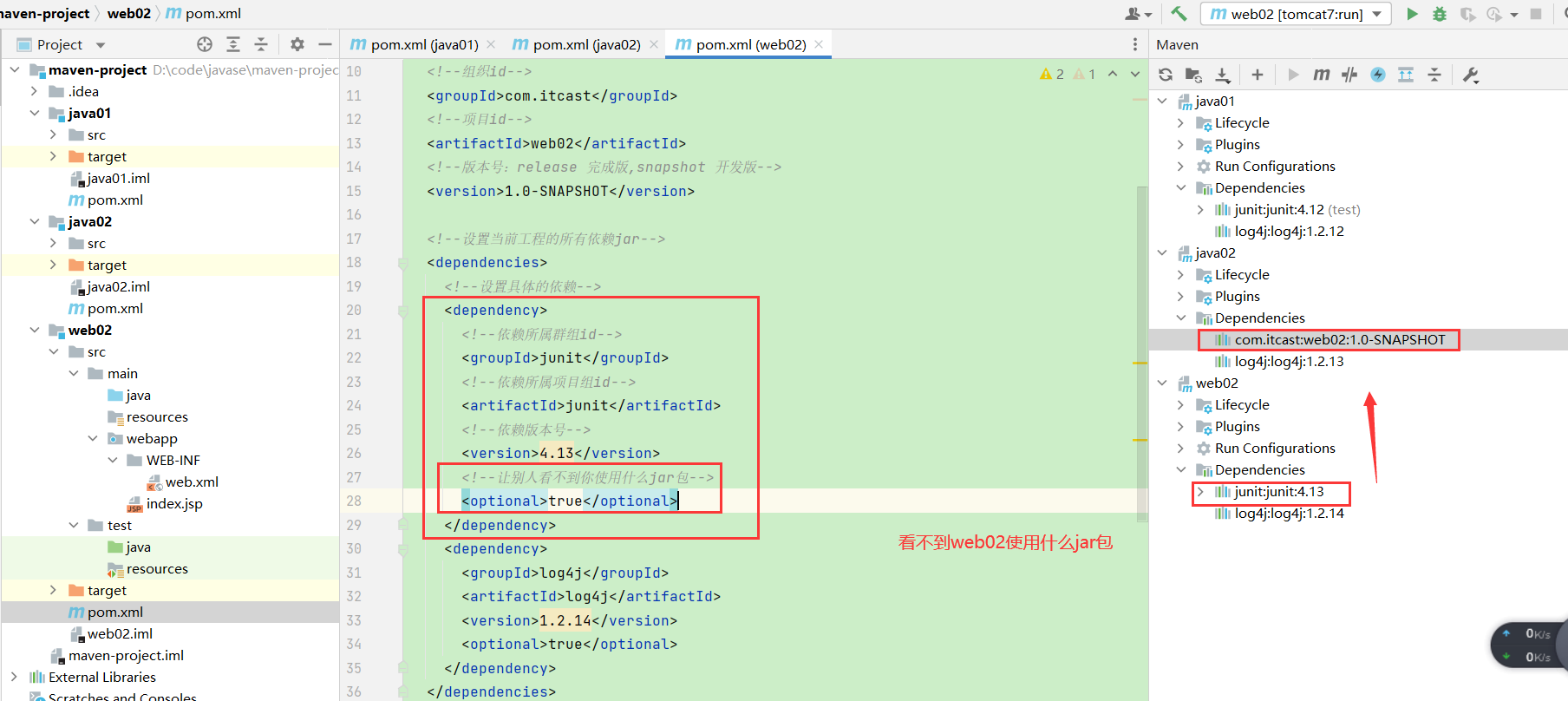Toggle Skip Tests lightning icon

click(x=1378, y=75)
